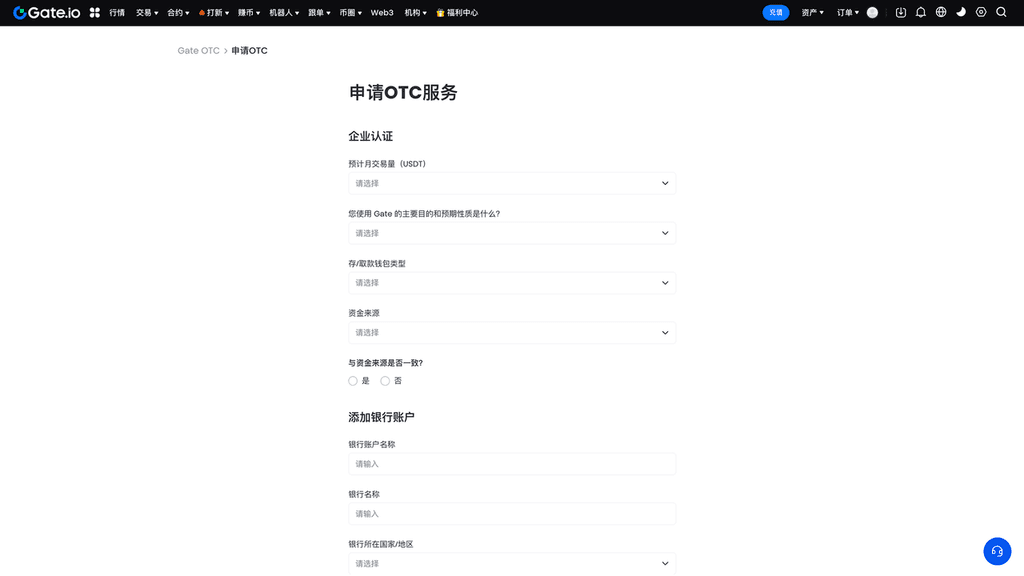Screen dimensions: 1024x576
Task: Click the 银行账户名称 input field
Action: [x=512, y=464]
